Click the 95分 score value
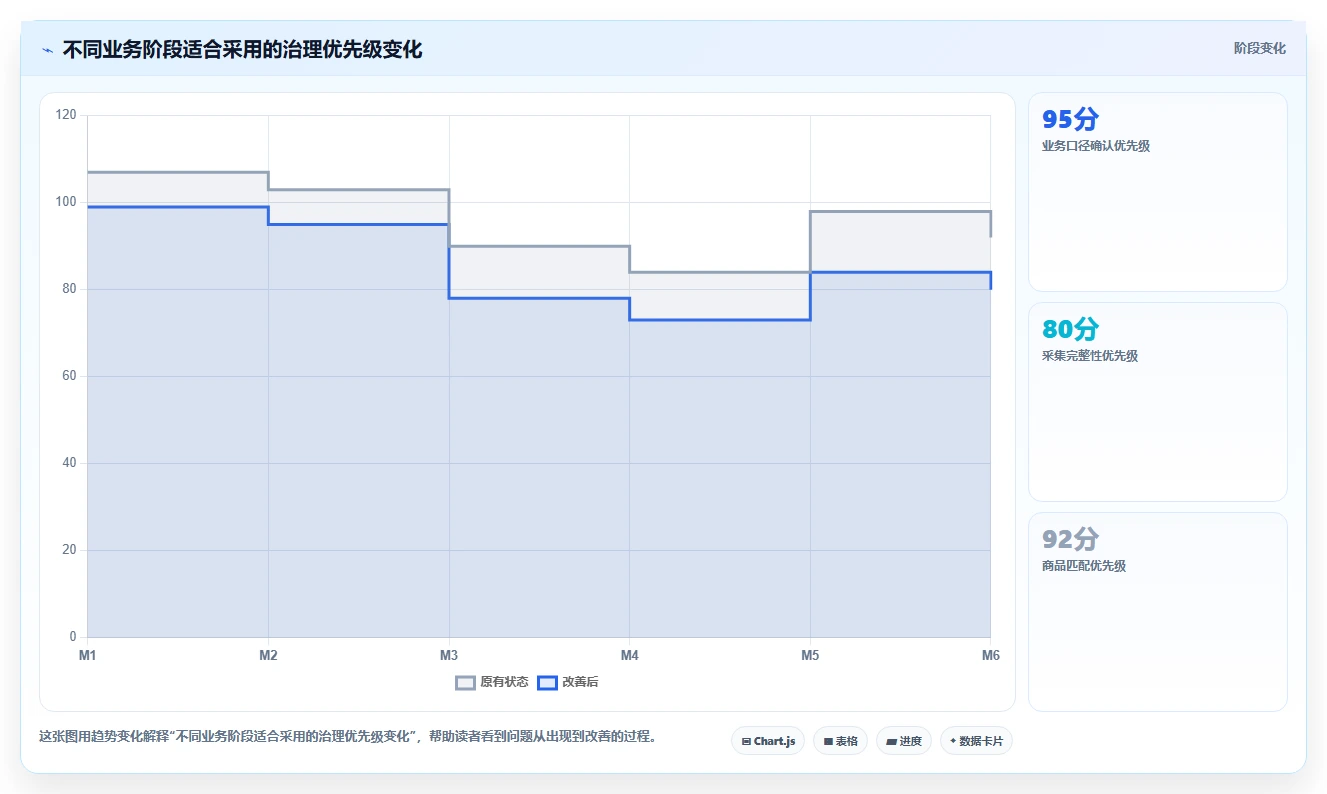The image size is (1327, 794). point(1070,120)
